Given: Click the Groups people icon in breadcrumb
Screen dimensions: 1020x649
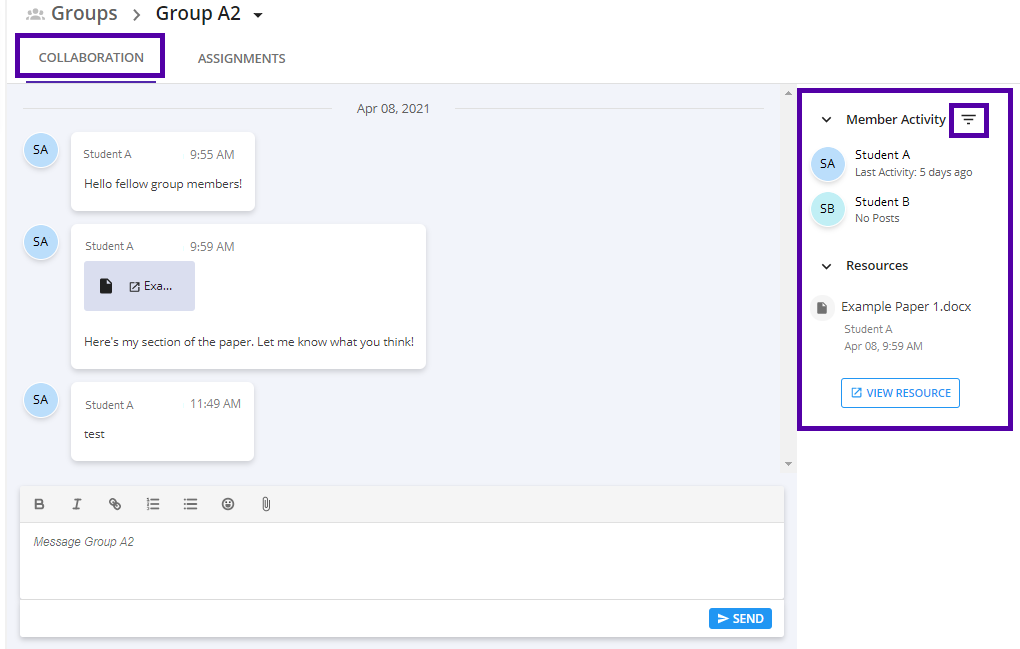Looking at the screenshot, I should coord(36,14).
